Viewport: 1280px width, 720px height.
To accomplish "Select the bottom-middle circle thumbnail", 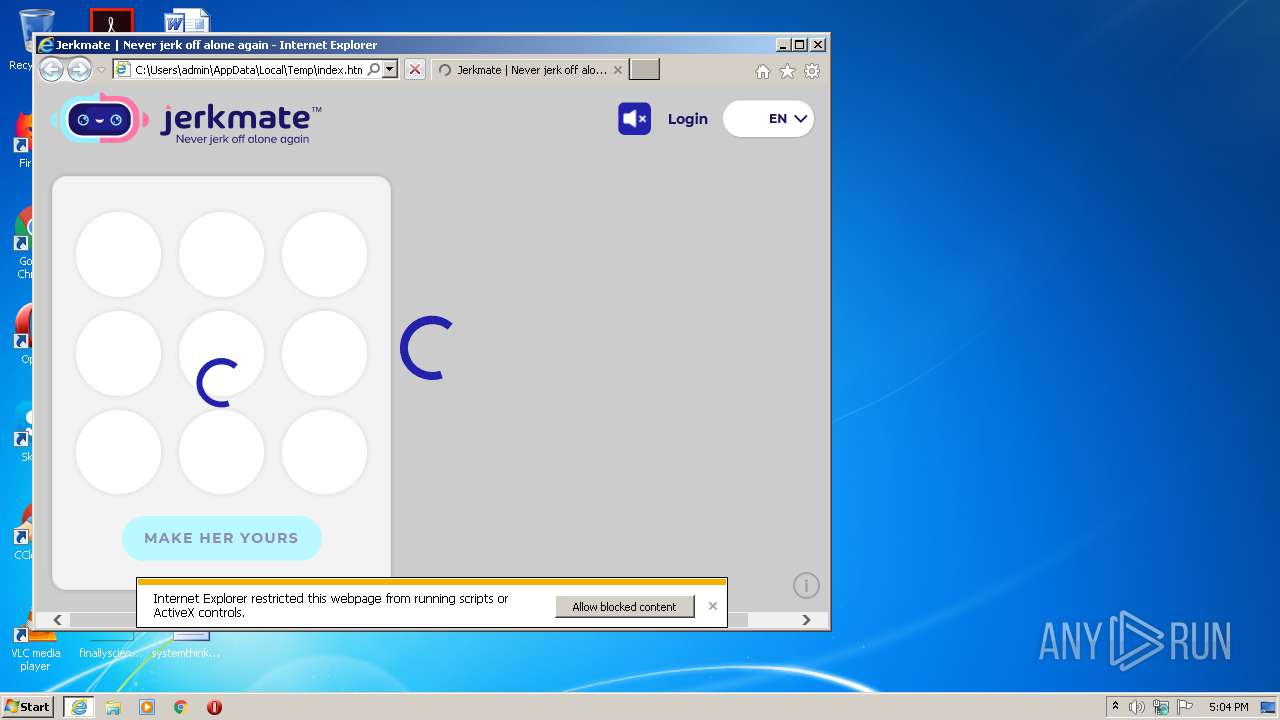I will point(221,452).
